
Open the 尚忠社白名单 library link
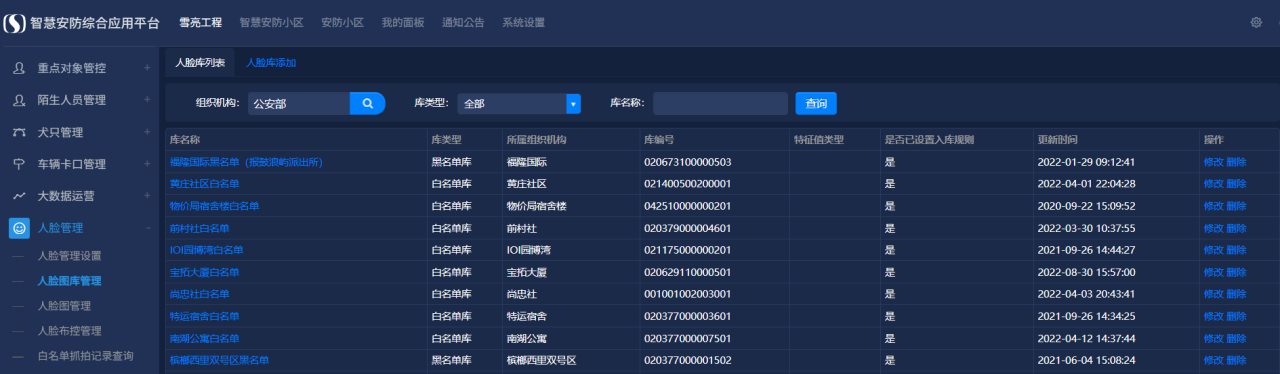click(x=199, y=294)
